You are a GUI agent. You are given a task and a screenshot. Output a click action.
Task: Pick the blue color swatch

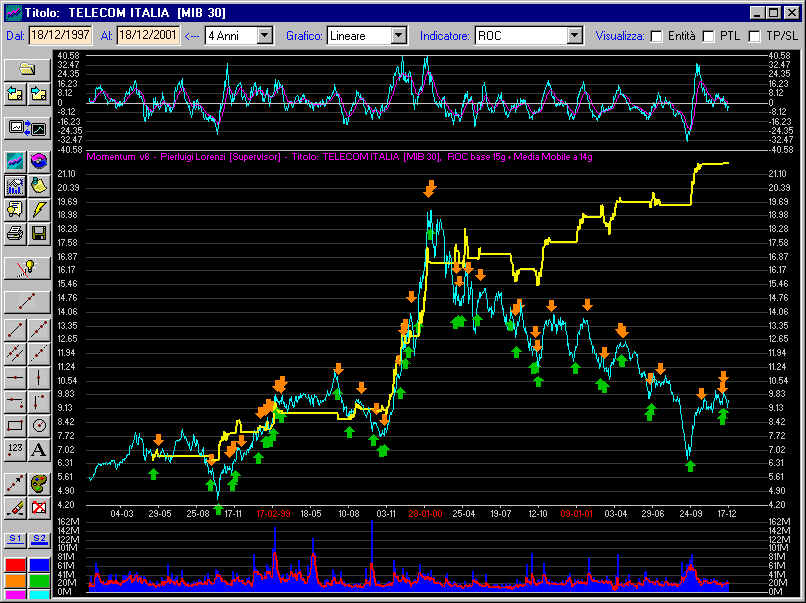point(39,565)
